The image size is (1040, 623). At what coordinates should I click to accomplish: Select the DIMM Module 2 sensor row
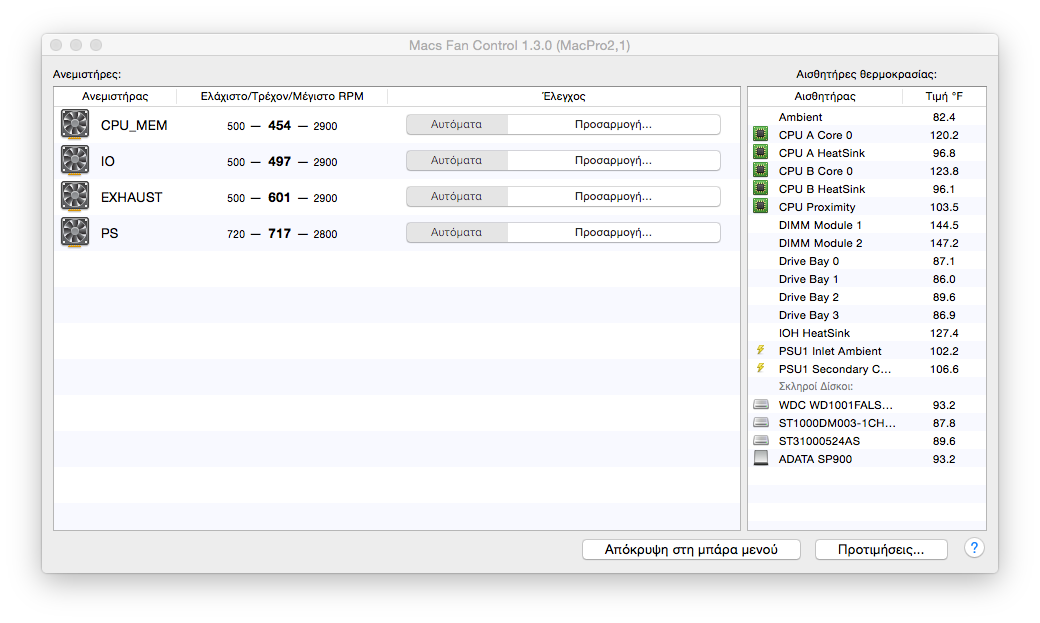tap(867, 243)
